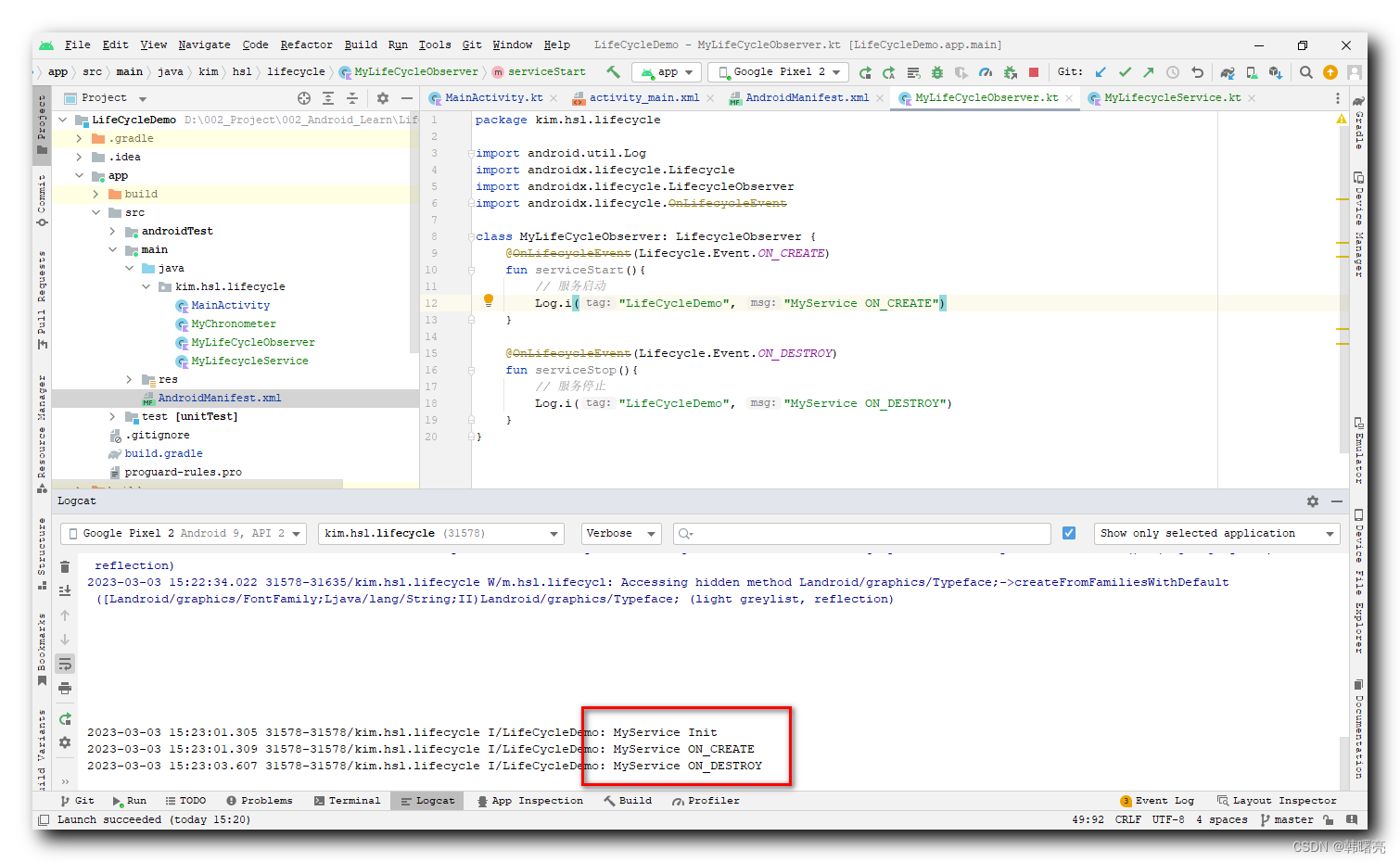Open the Build menu
Image resolution: width=1400 pixels, height=862 pixels.
coord(361,44)
